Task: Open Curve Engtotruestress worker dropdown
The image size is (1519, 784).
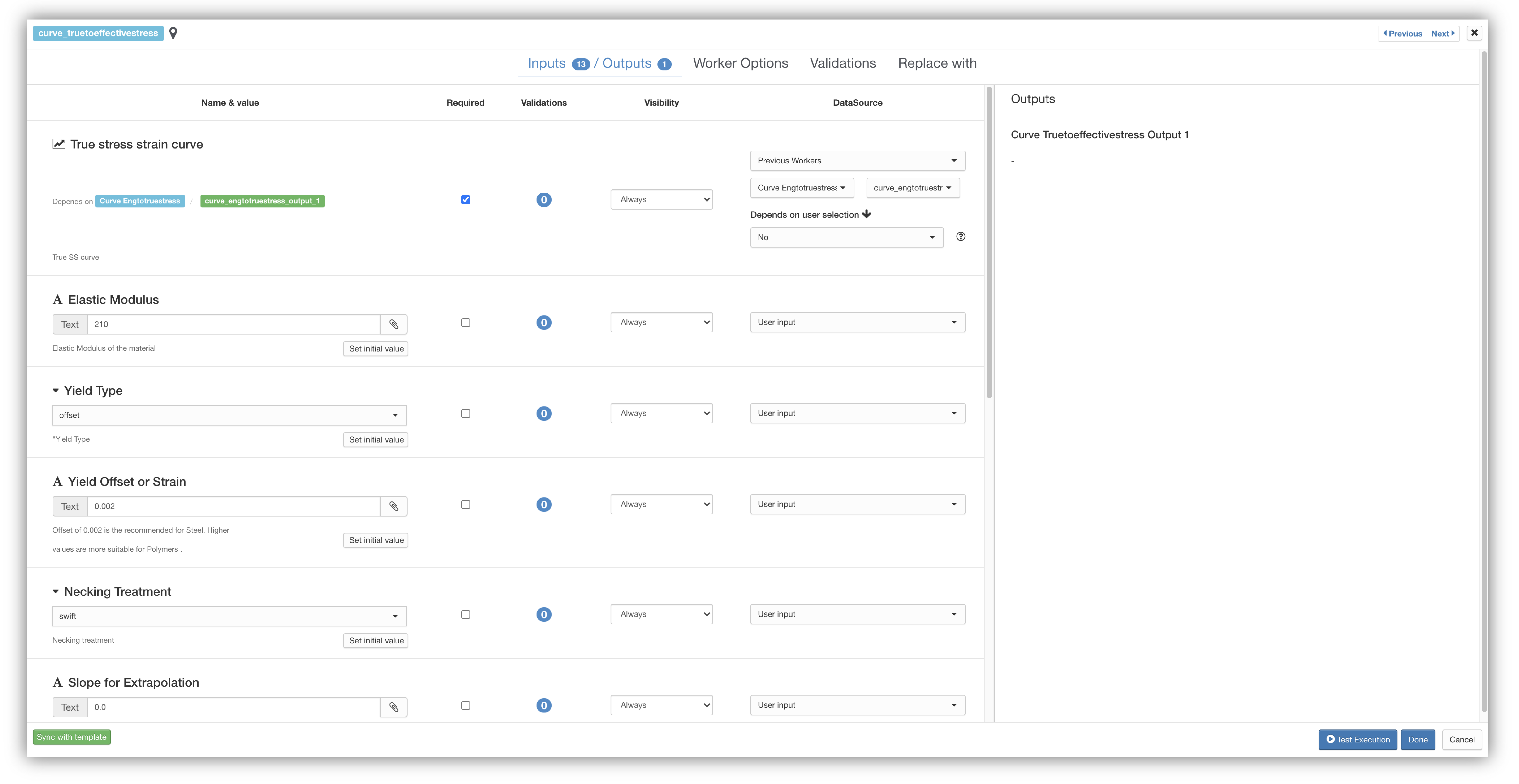Action: (802, 188)
